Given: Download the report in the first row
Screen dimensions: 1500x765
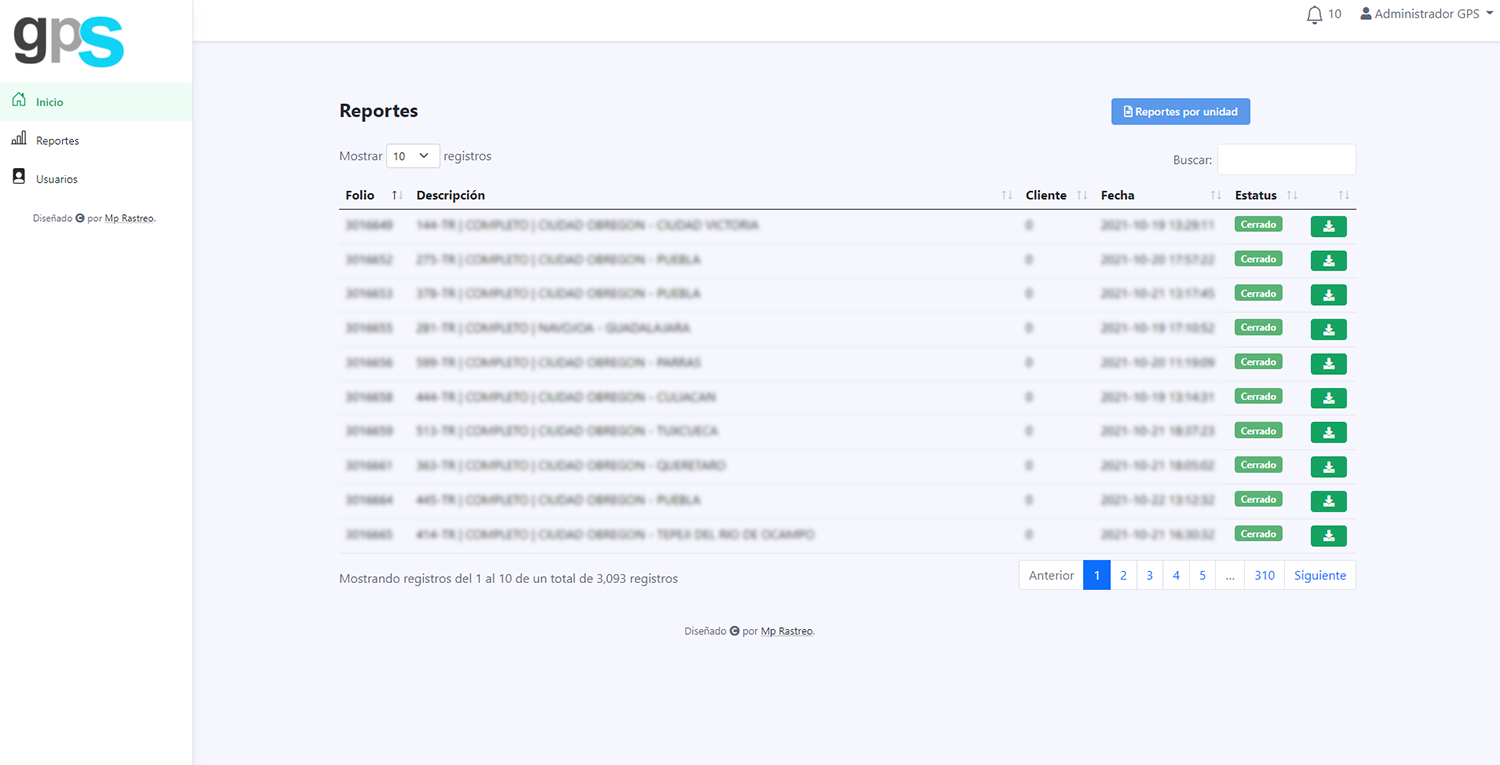Looking at the screenshot, I should 1328,227.
